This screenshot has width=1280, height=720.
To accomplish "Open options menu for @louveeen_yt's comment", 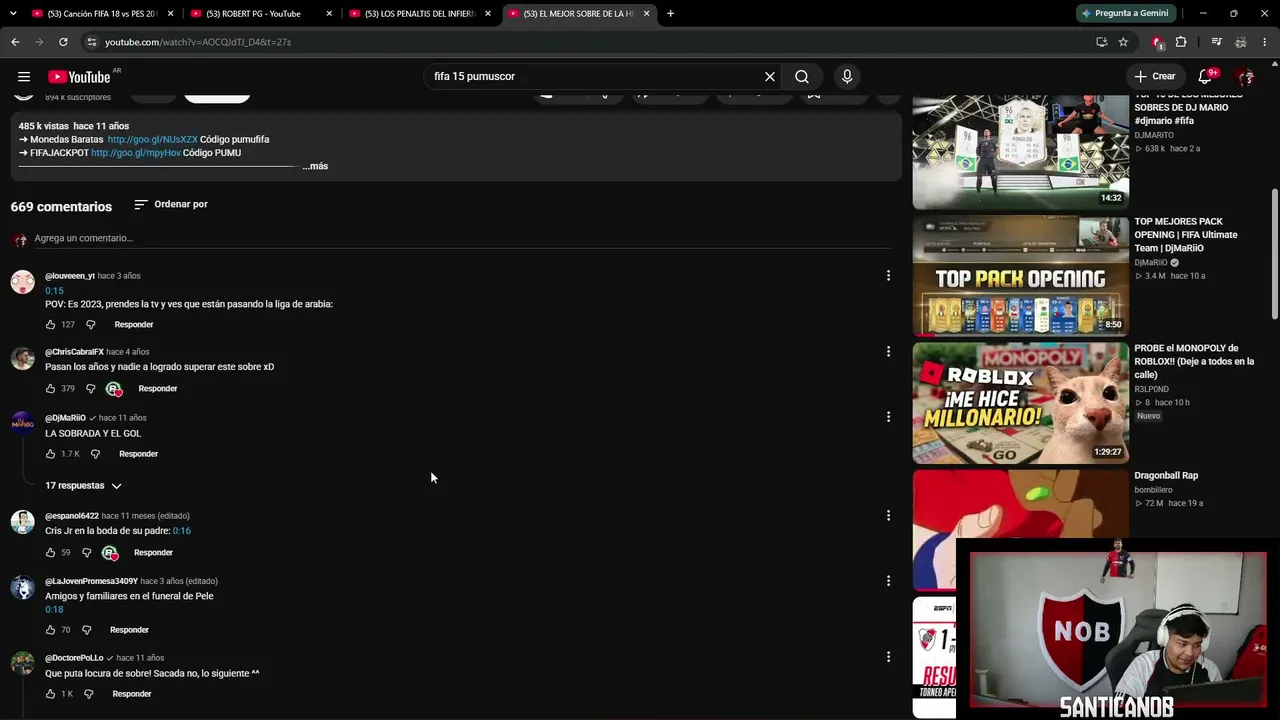I will [x=888, y=276].
